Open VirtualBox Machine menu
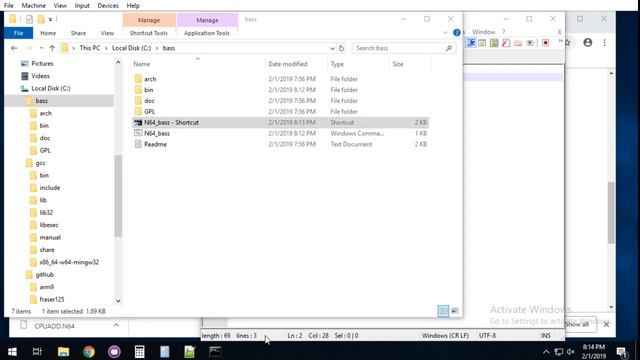 point(33,6)
